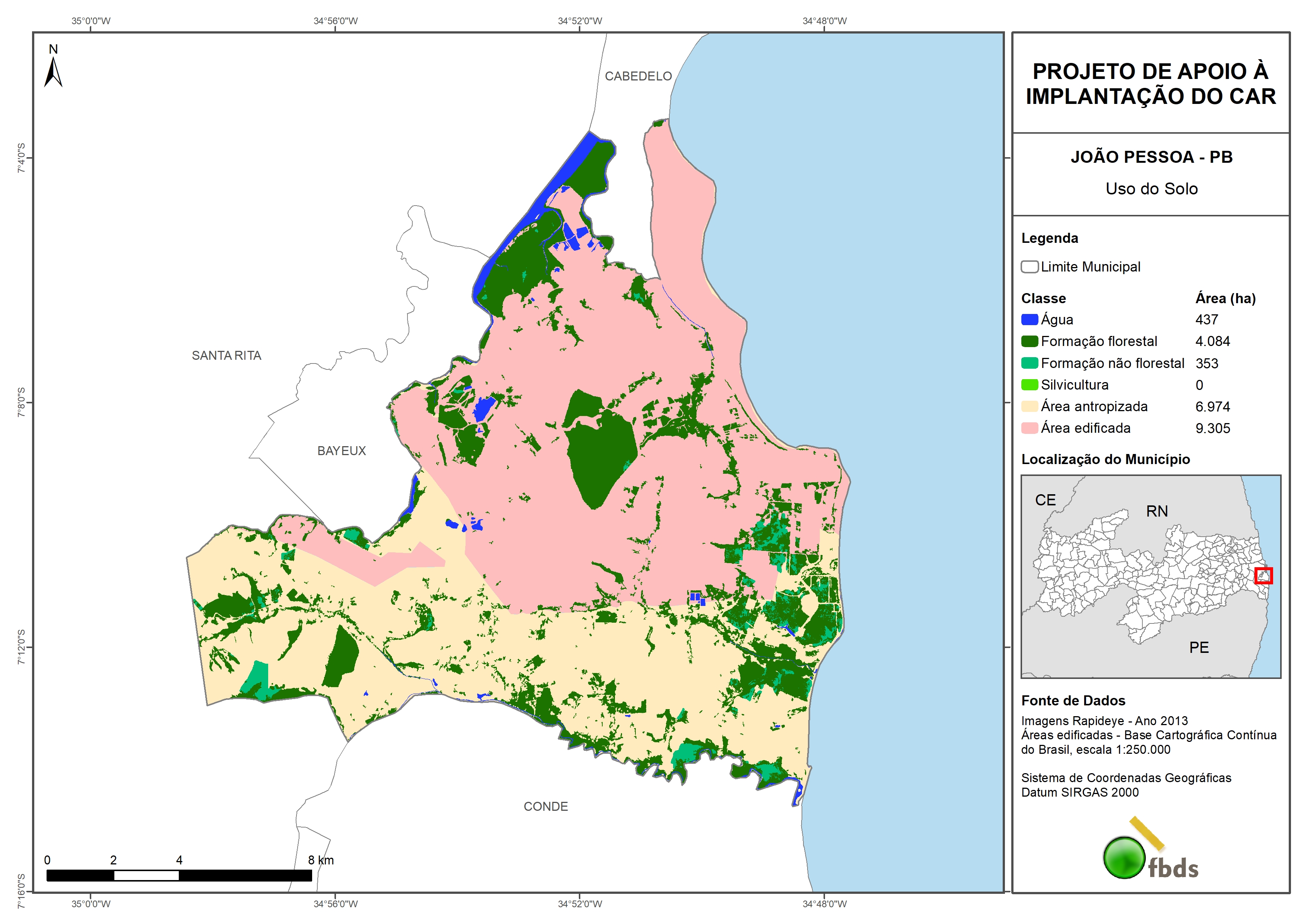Click the Área antropizada beige swatch

[x=1029, y=406]
